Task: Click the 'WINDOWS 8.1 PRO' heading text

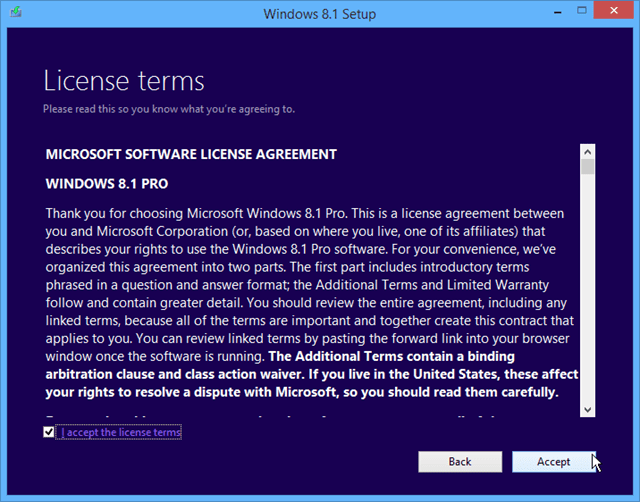Action: 107,184
